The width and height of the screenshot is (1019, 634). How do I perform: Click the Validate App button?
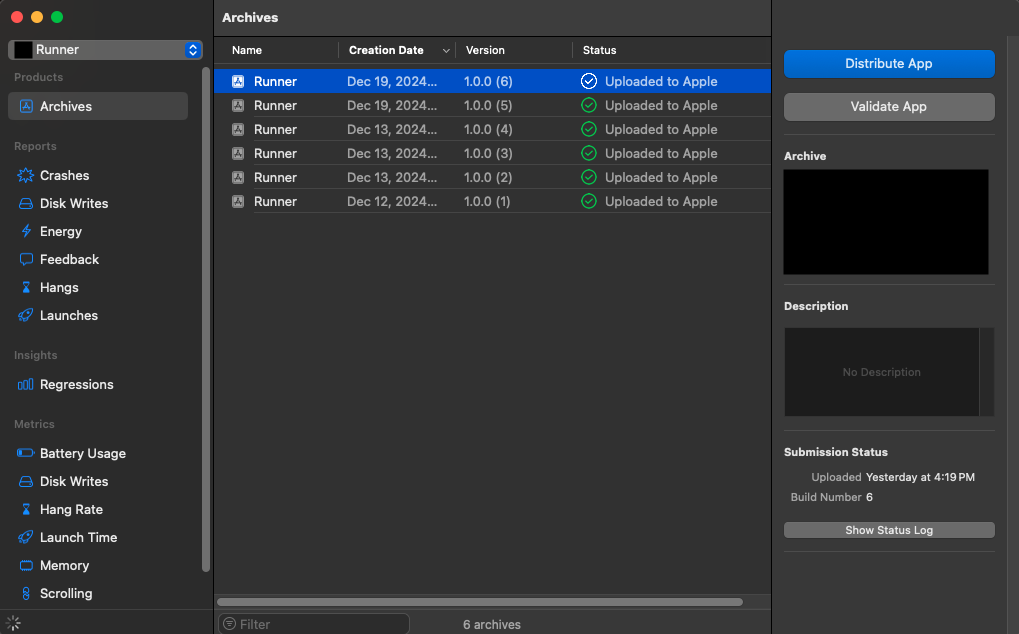[x=888, y=107]
